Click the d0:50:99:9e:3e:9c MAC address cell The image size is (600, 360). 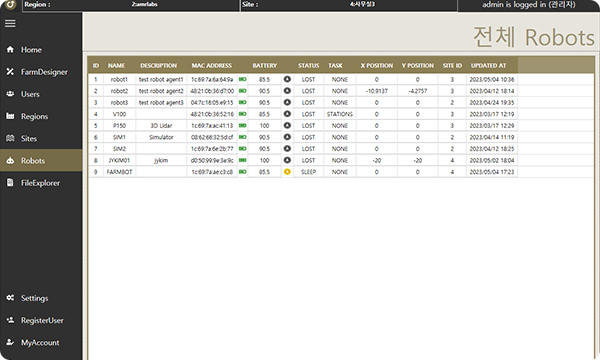(x=212, y=160)
